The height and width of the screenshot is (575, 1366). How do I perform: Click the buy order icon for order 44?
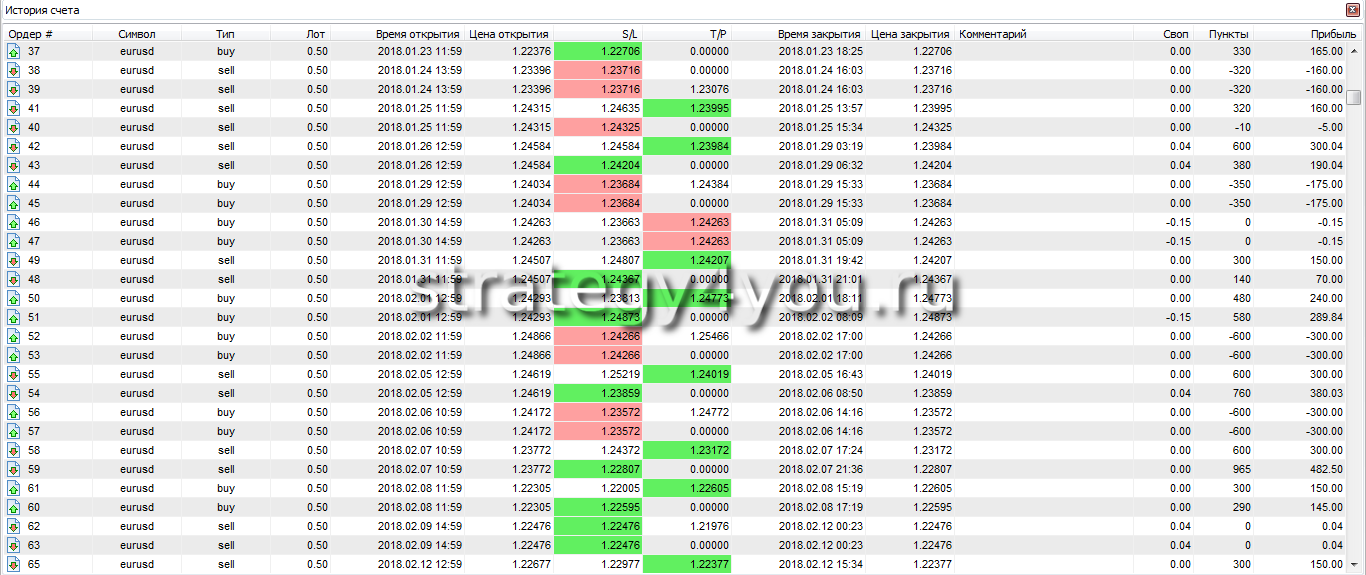coord(14,184)
